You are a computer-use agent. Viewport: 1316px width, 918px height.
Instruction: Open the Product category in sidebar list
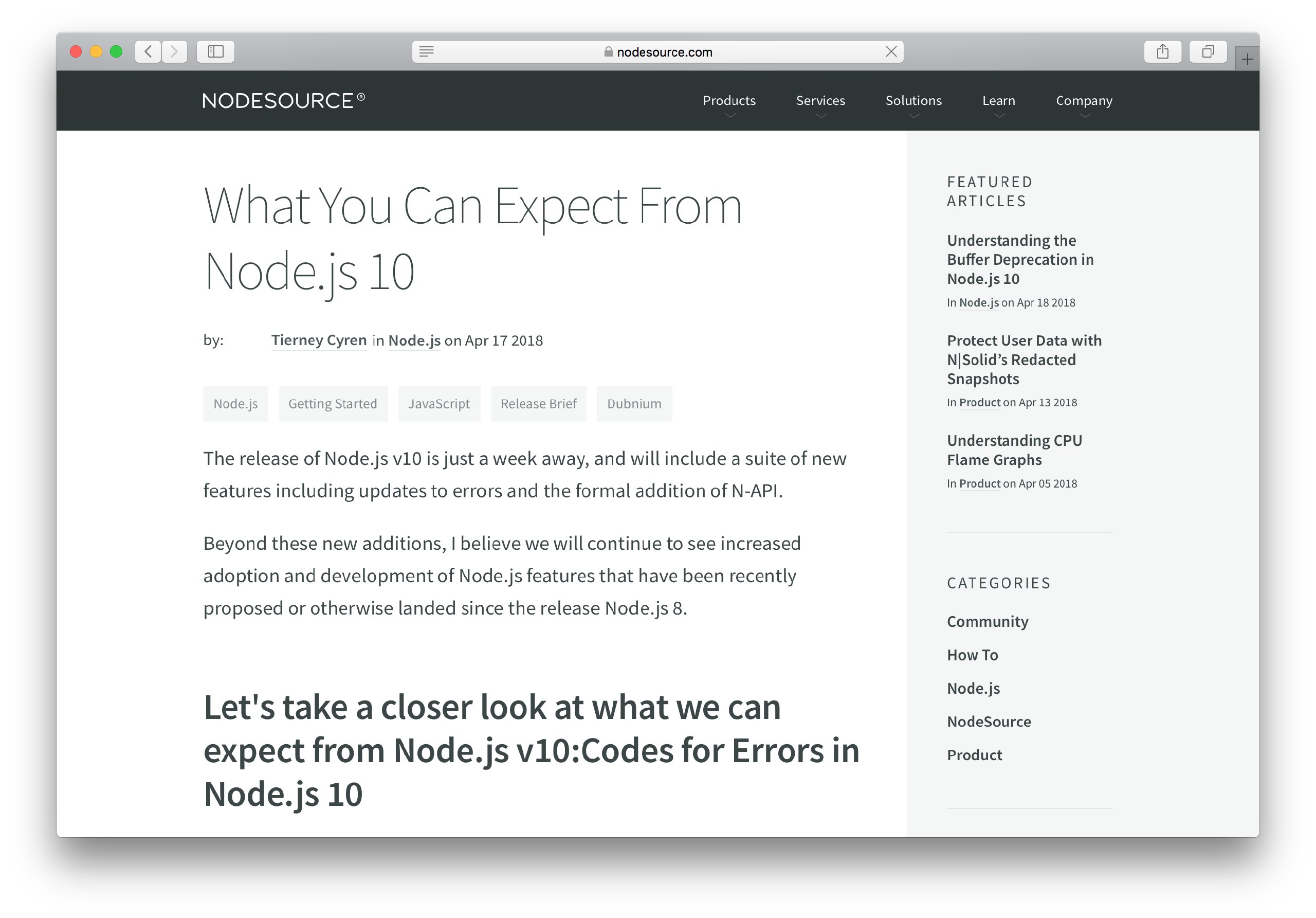(x=974, y=754)
